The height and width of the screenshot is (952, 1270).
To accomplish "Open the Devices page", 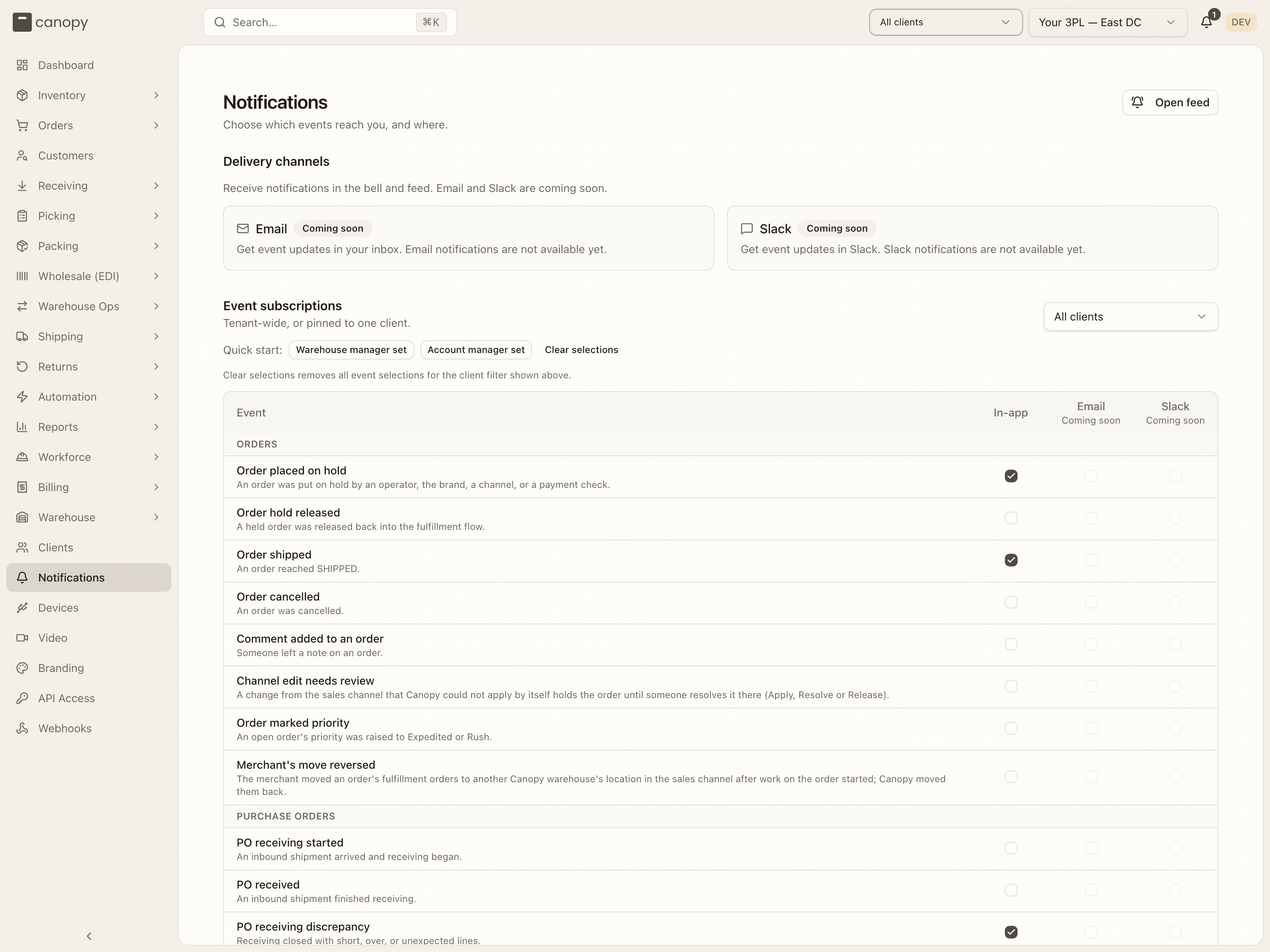I will click(89, 608).
